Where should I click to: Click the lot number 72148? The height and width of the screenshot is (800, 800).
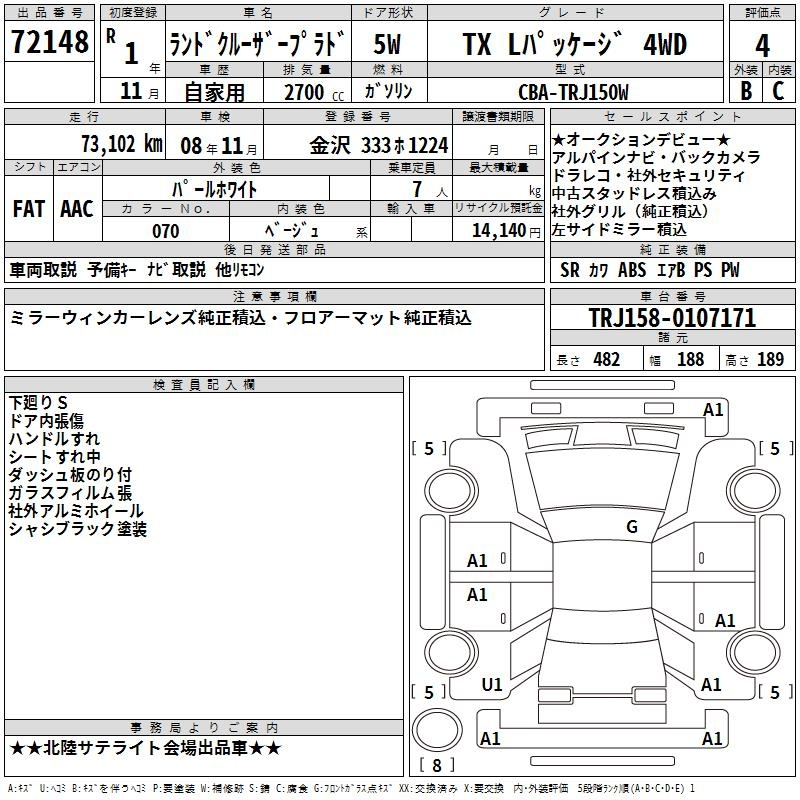point(49,42)
